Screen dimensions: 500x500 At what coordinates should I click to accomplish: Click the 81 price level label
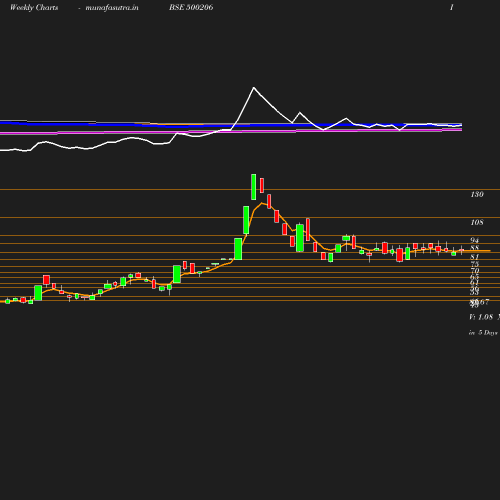(x=475, y=257)
